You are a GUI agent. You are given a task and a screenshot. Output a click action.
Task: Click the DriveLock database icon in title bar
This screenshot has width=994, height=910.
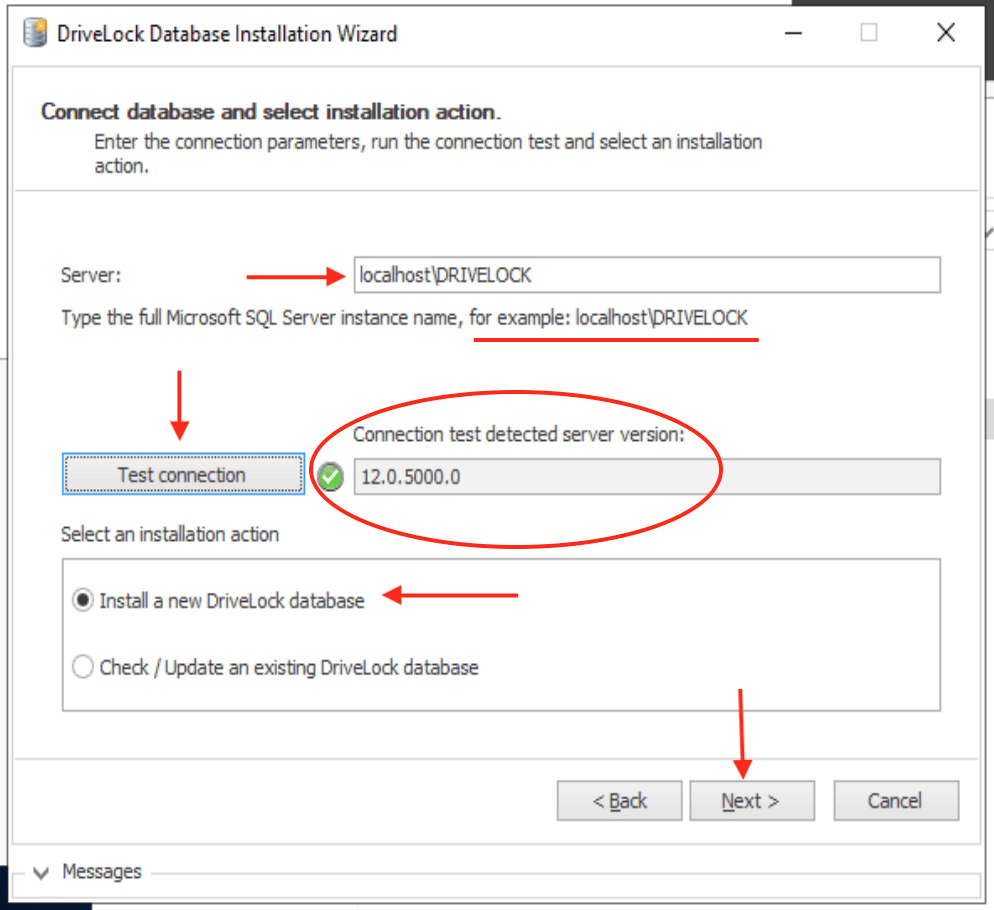tap(35, 33)
